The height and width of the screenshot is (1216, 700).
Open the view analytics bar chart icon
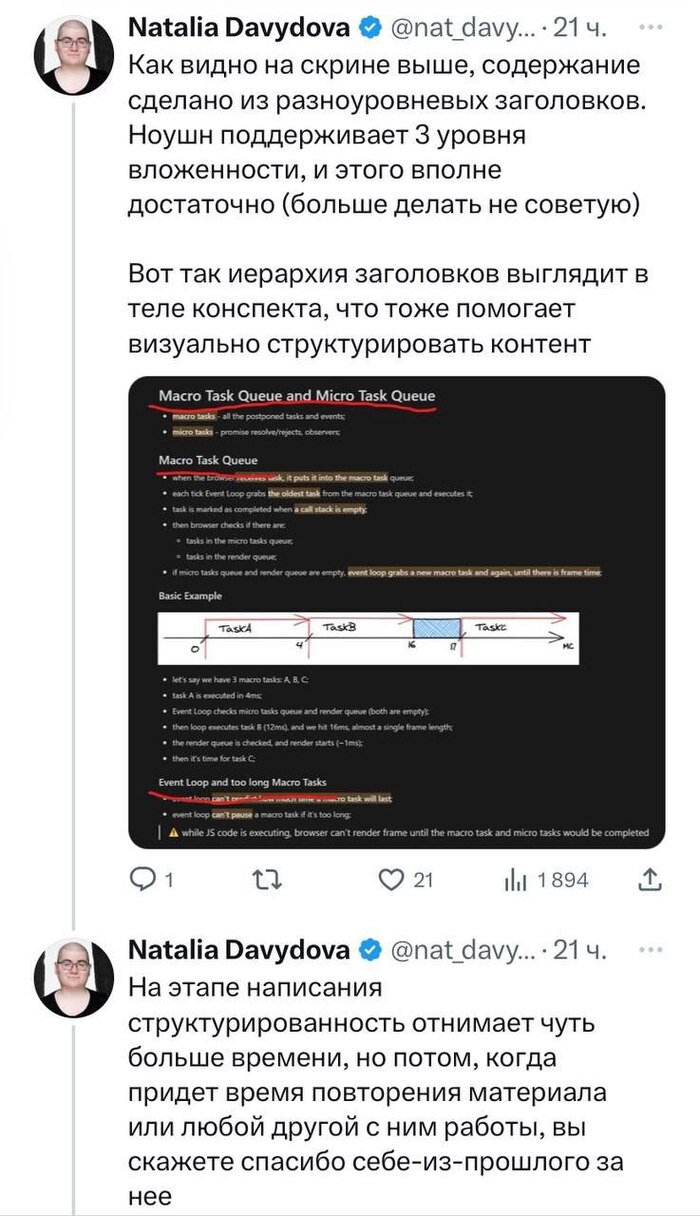514,879
